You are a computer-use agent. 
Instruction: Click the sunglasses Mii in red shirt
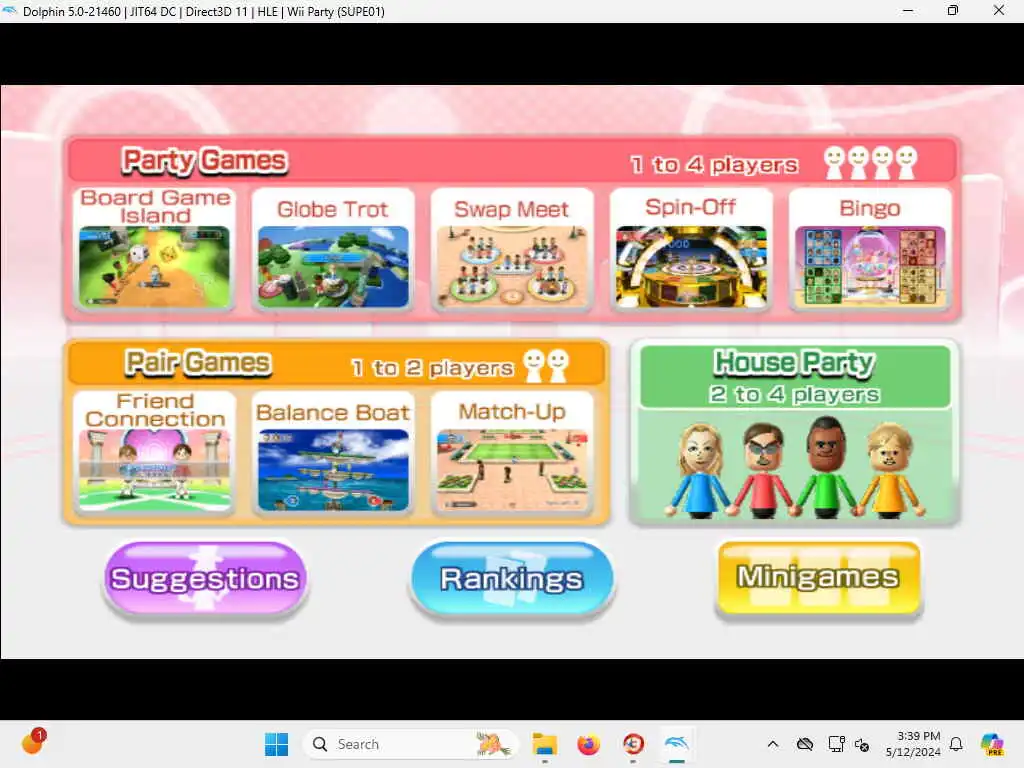tap(763, 469)
